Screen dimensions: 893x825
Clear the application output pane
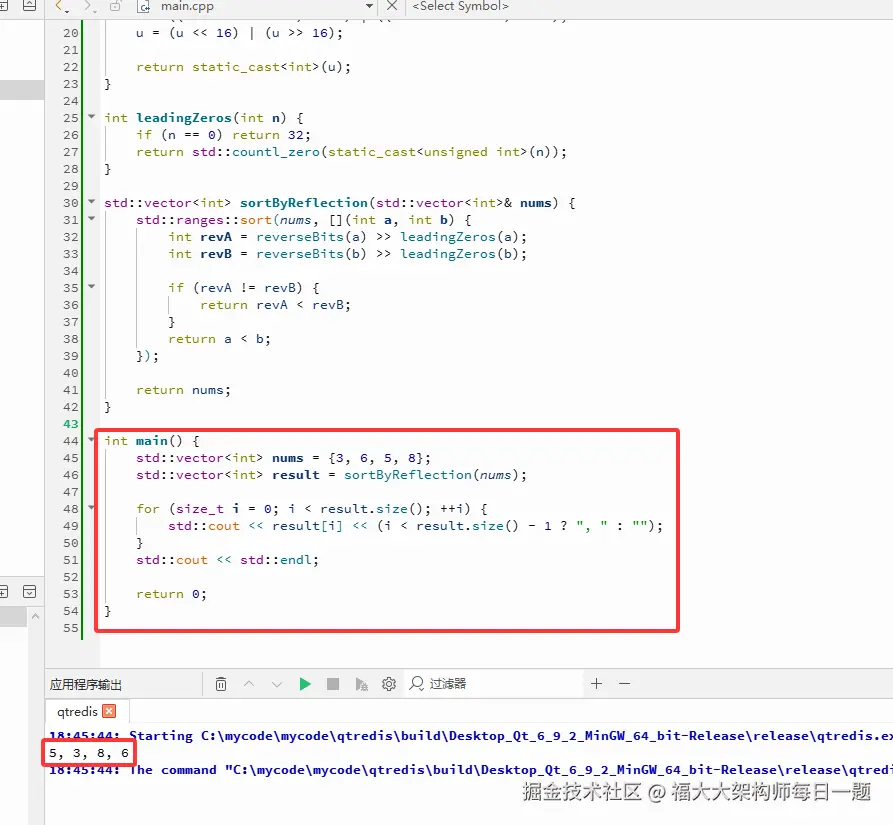[221, 684]
